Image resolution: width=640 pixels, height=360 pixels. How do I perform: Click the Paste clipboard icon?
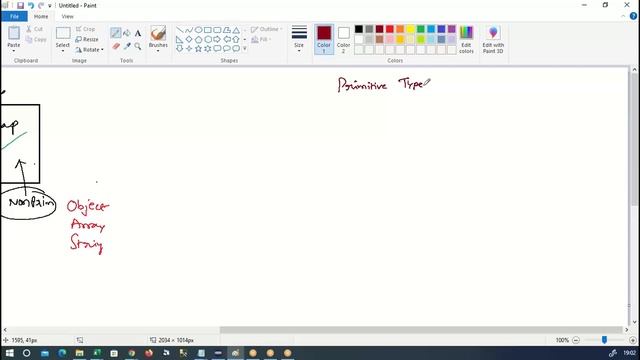click(14, 33)
